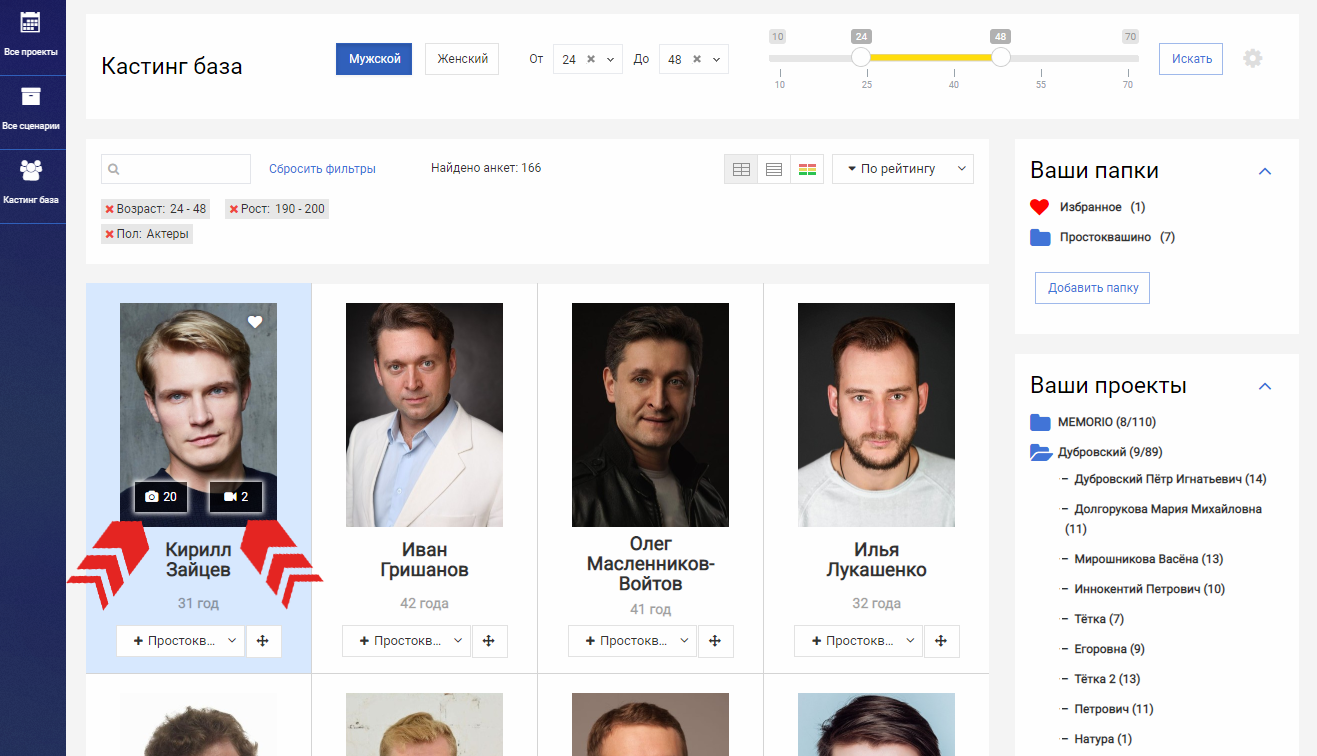The image size is (1317, 756).
Task: Open search settings gear icon
Action: tap(1253, 59)
